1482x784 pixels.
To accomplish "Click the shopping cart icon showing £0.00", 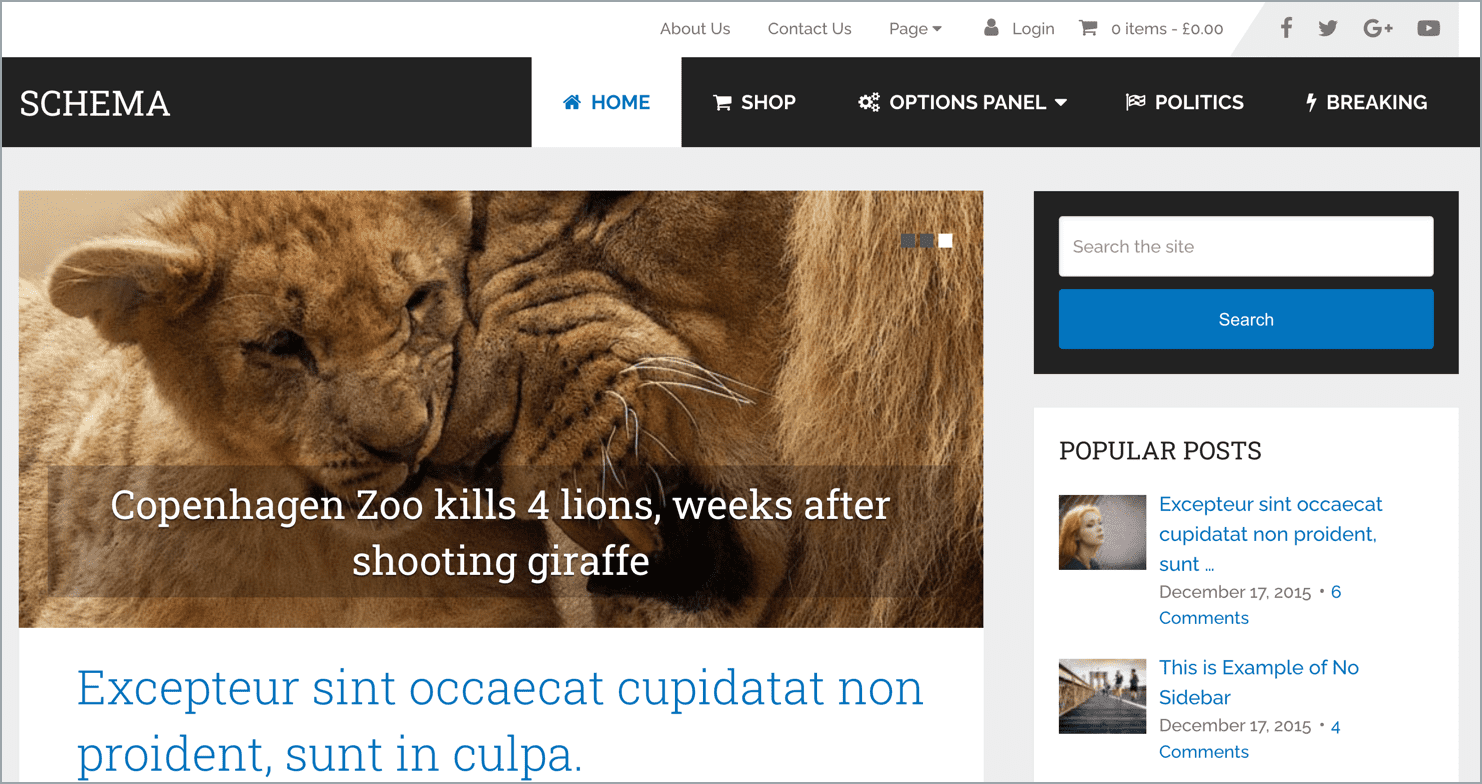I will (x=1088, y=28).
